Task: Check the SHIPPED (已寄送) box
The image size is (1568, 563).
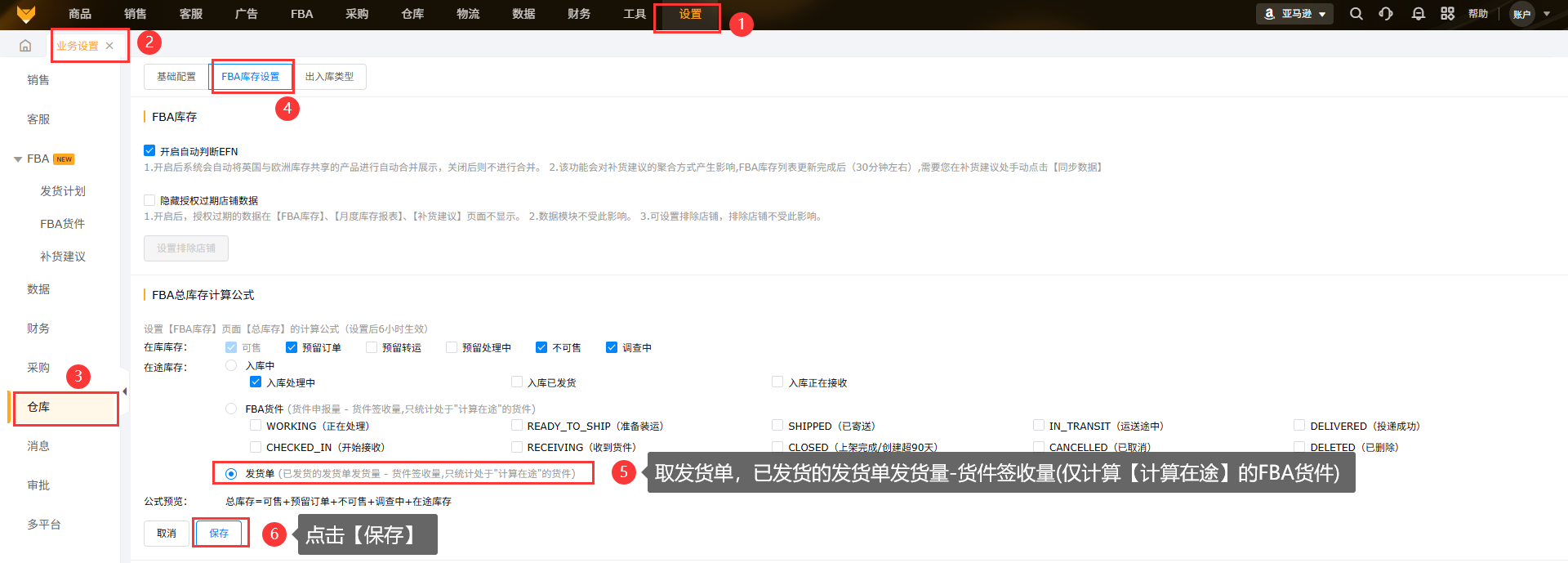Action: [x=777, y=425]
